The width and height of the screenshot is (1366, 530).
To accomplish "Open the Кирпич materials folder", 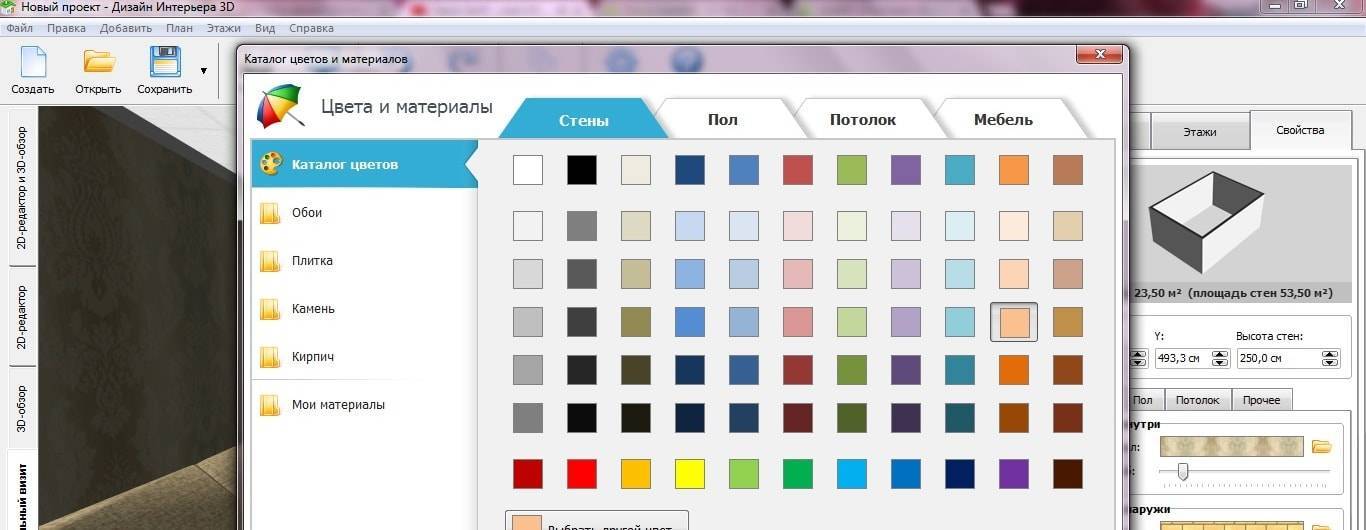I will pos(312,357).
